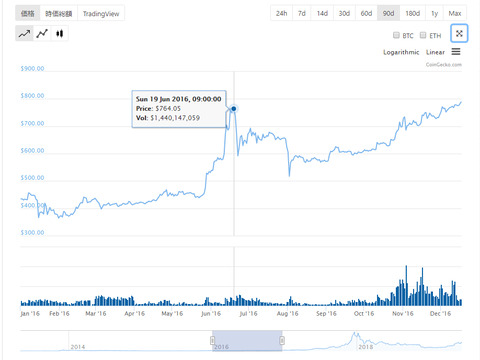Set the range to 1y

(x=434, y=13)
